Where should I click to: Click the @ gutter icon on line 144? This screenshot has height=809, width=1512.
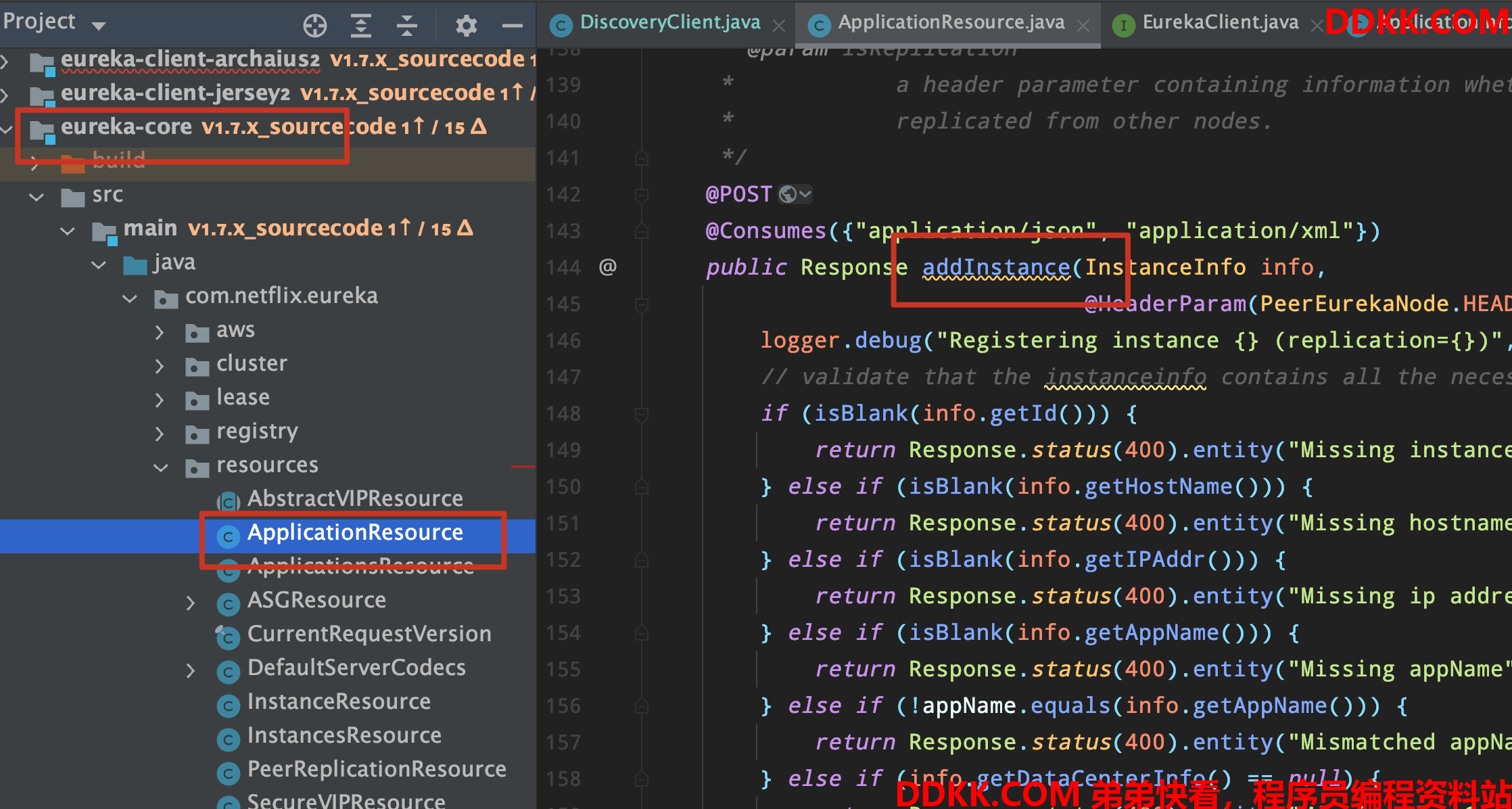tap(607, 267)
